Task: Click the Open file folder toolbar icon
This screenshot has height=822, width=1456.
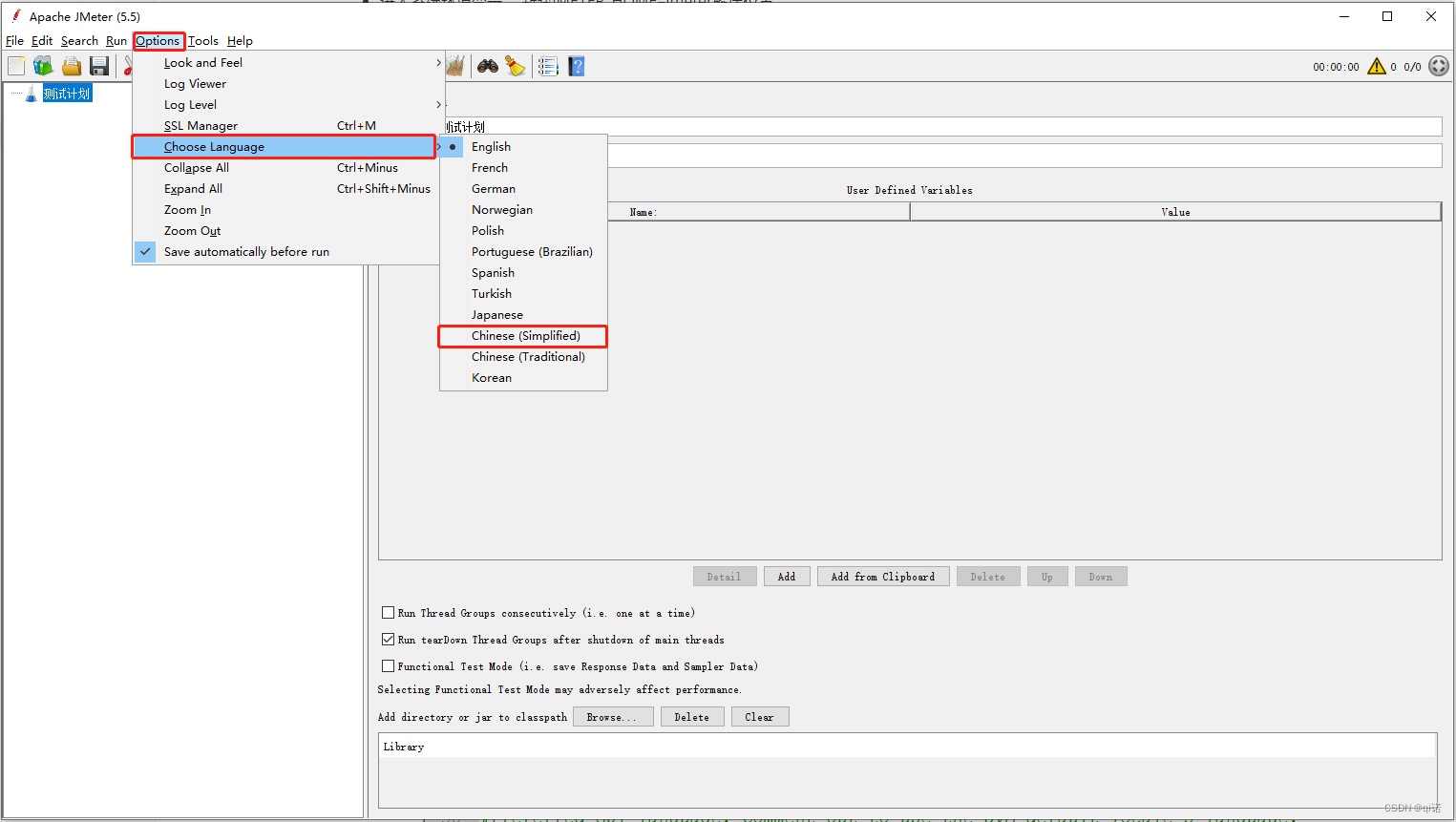Action: (x=72, y=66)
